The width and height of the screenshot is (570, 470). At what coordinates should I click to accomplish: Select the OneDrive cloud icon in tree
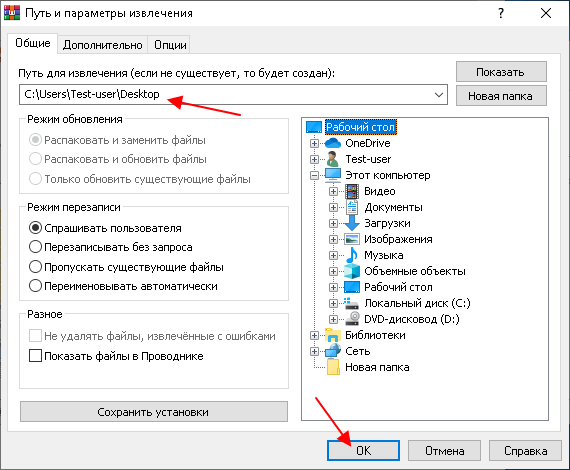(333, 143)
